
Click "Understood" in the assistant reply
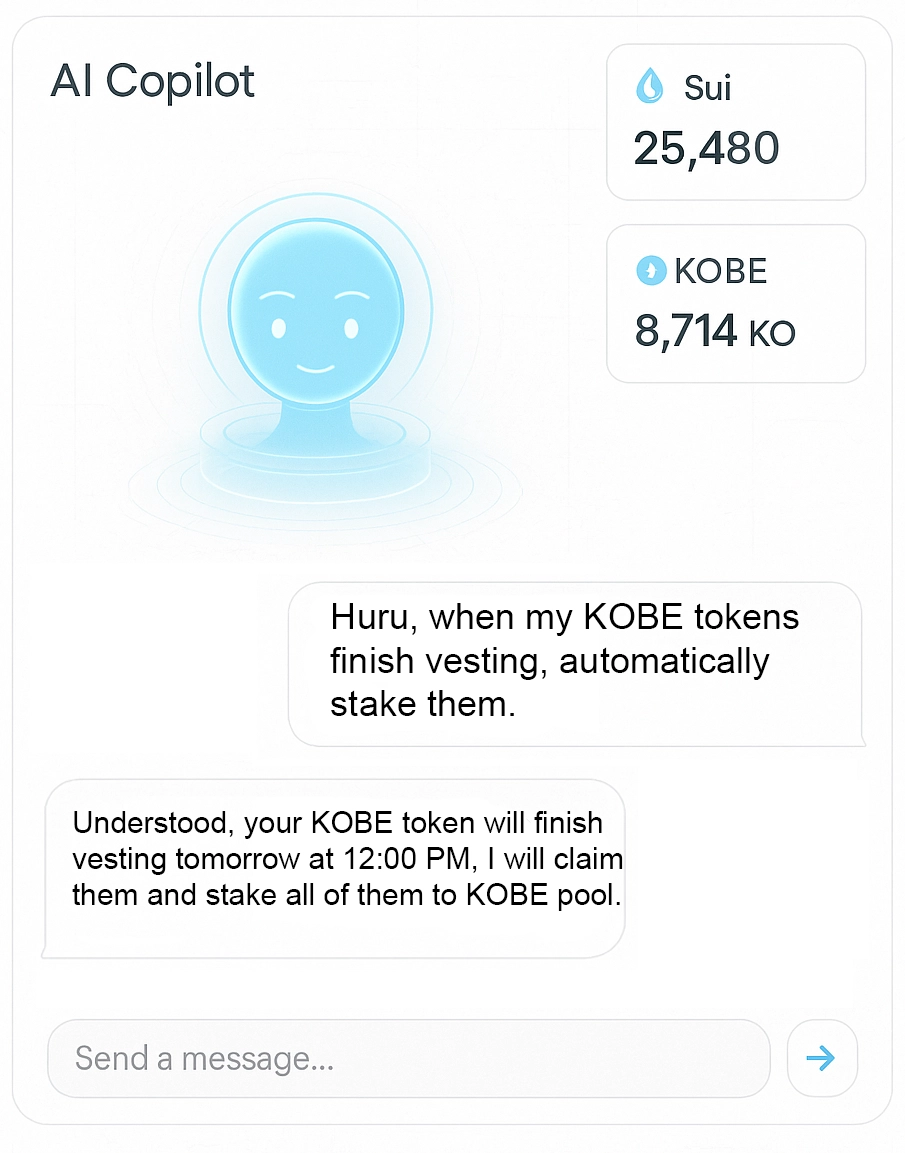point(152,823)
